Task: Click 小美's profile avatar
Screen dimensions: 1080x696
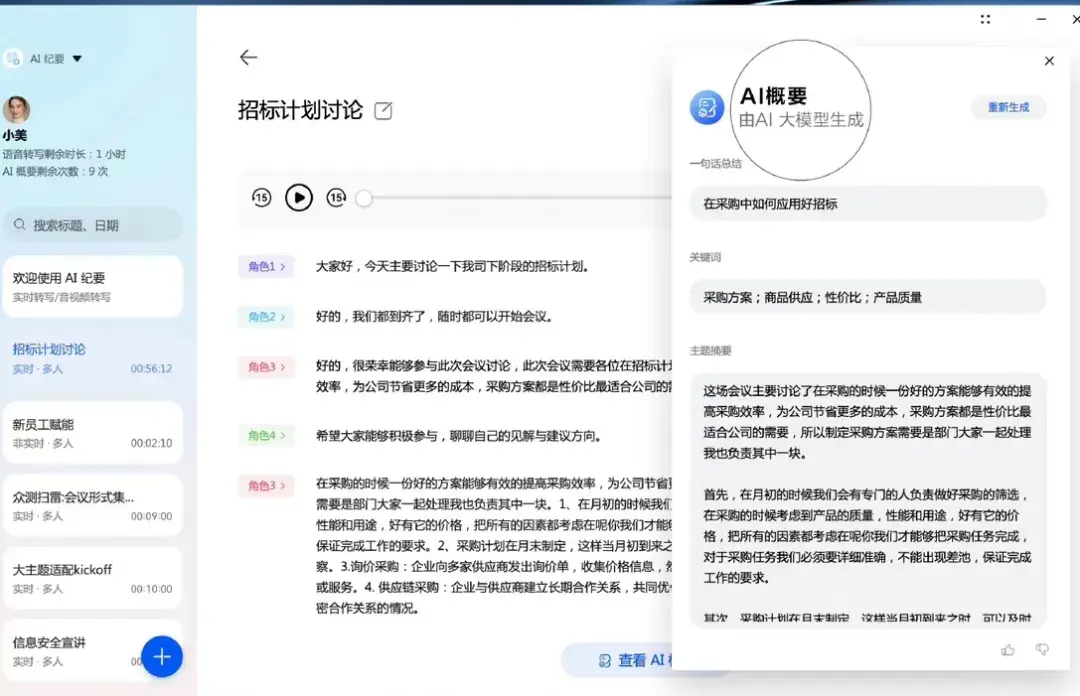Action: click(16, 110)
